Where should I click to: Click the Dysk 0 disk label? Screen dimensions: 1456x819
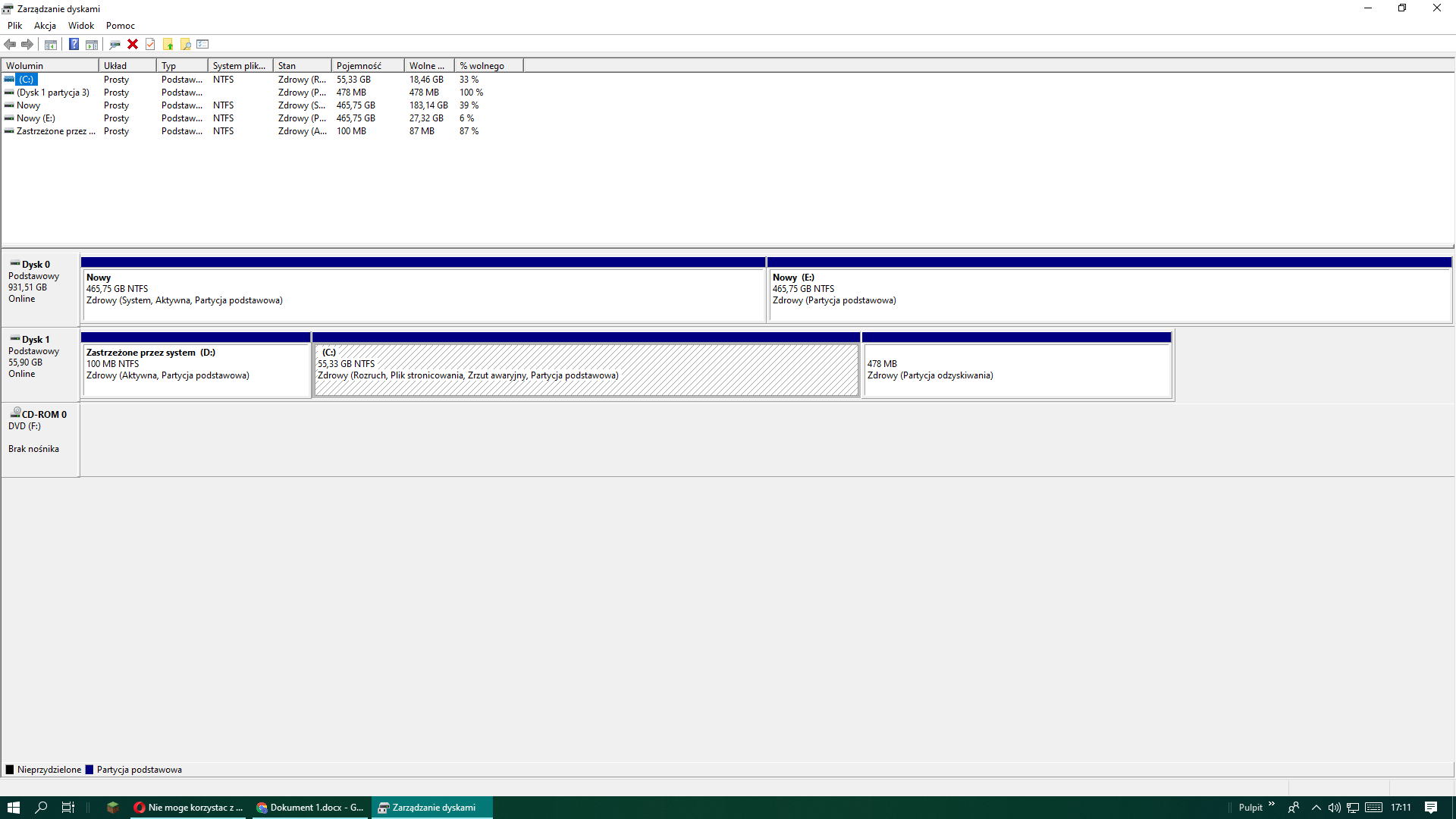36,265
